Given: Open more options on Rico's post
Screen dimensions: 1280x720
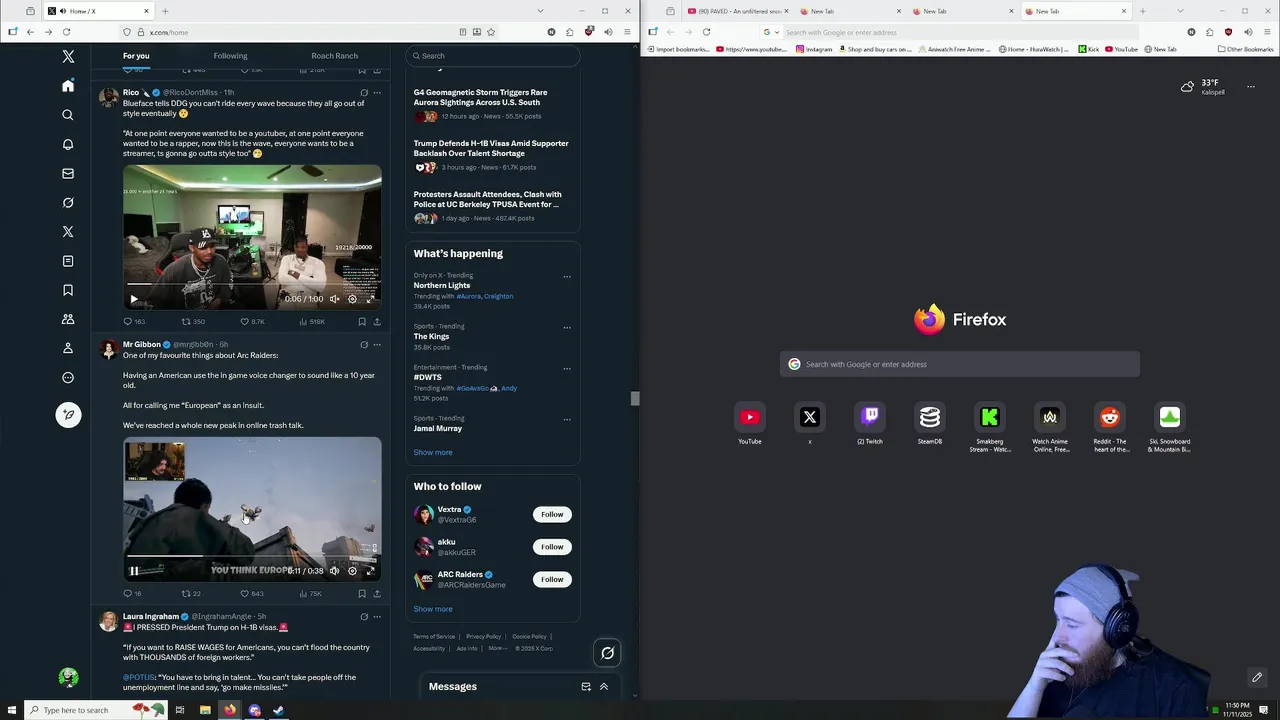Looking at the screenshot, I should coord(377,92).
